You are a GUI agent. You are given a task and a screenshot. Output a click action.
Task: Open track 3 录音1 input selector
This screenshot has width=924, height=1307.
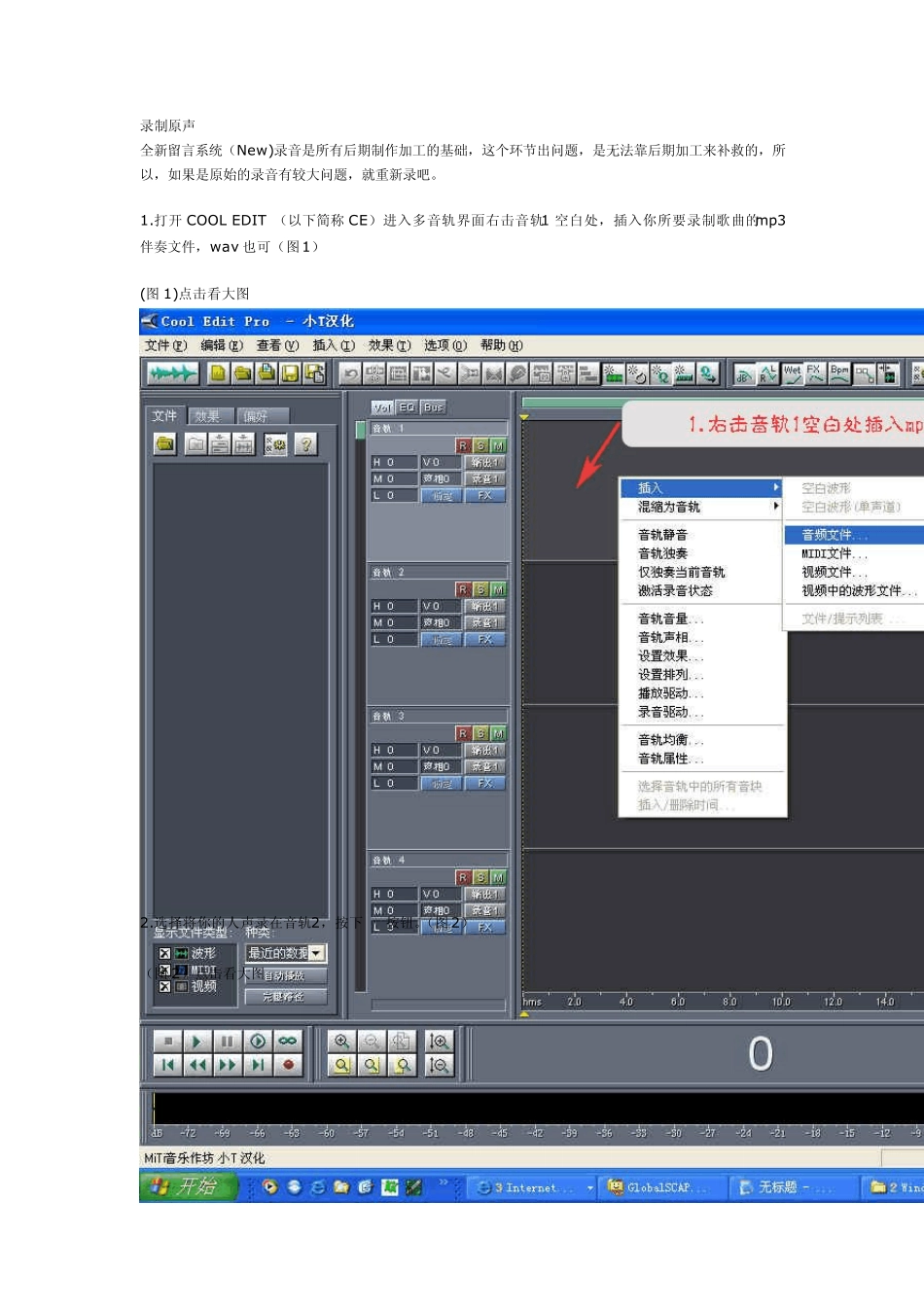tap(484, 766)
